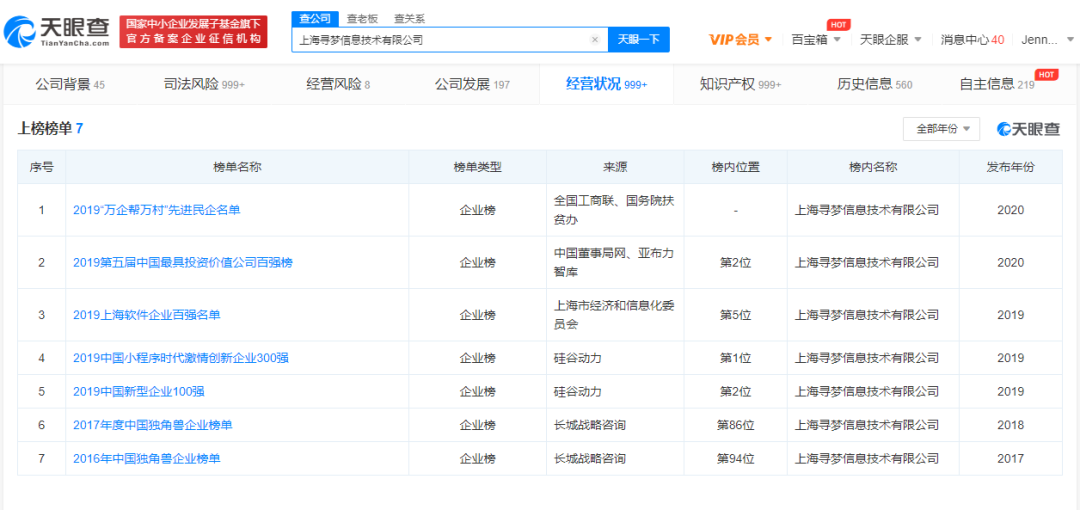
Task: Expand the 百宝箱 menu
Action: click(816, 39)
